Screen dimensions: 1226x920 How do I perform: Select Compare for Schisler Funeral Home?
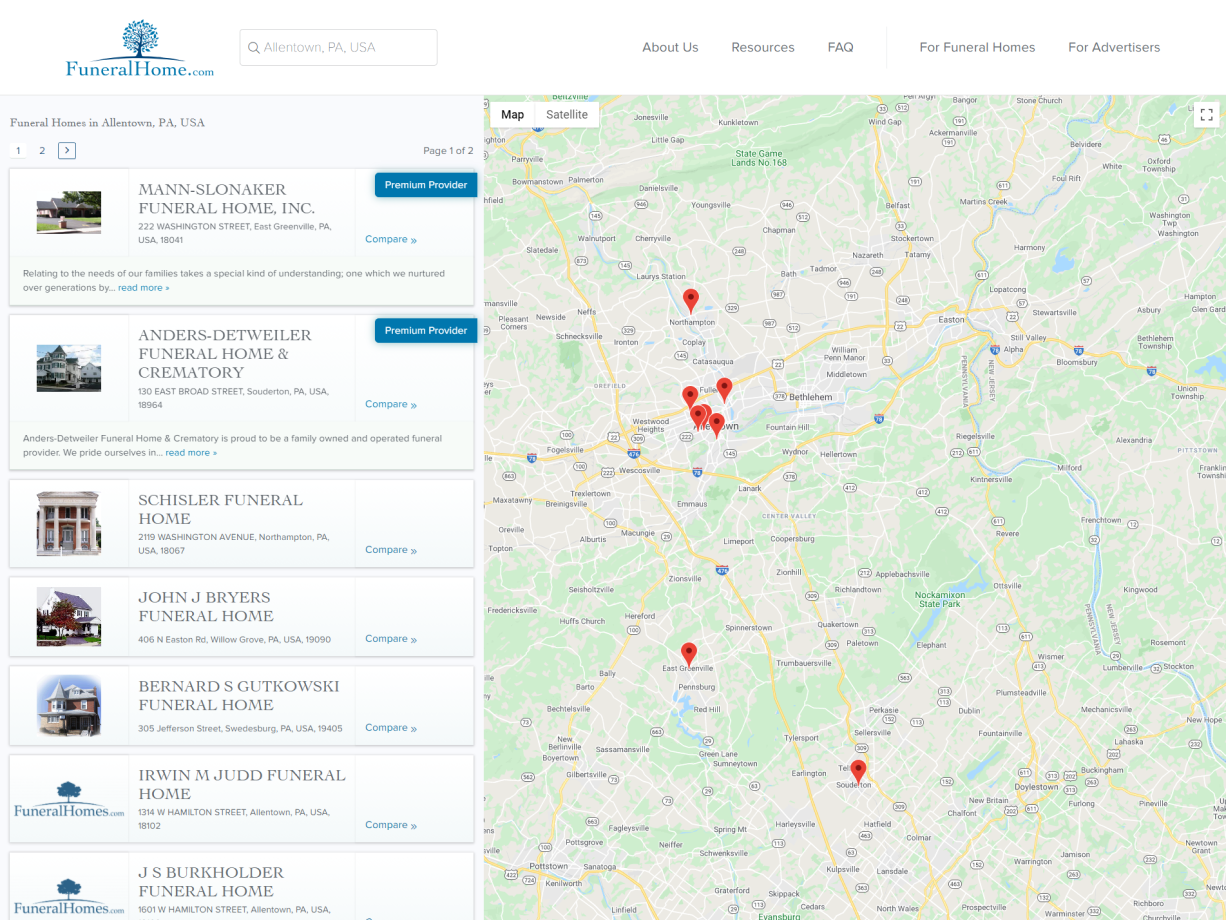tap(390, 549)
